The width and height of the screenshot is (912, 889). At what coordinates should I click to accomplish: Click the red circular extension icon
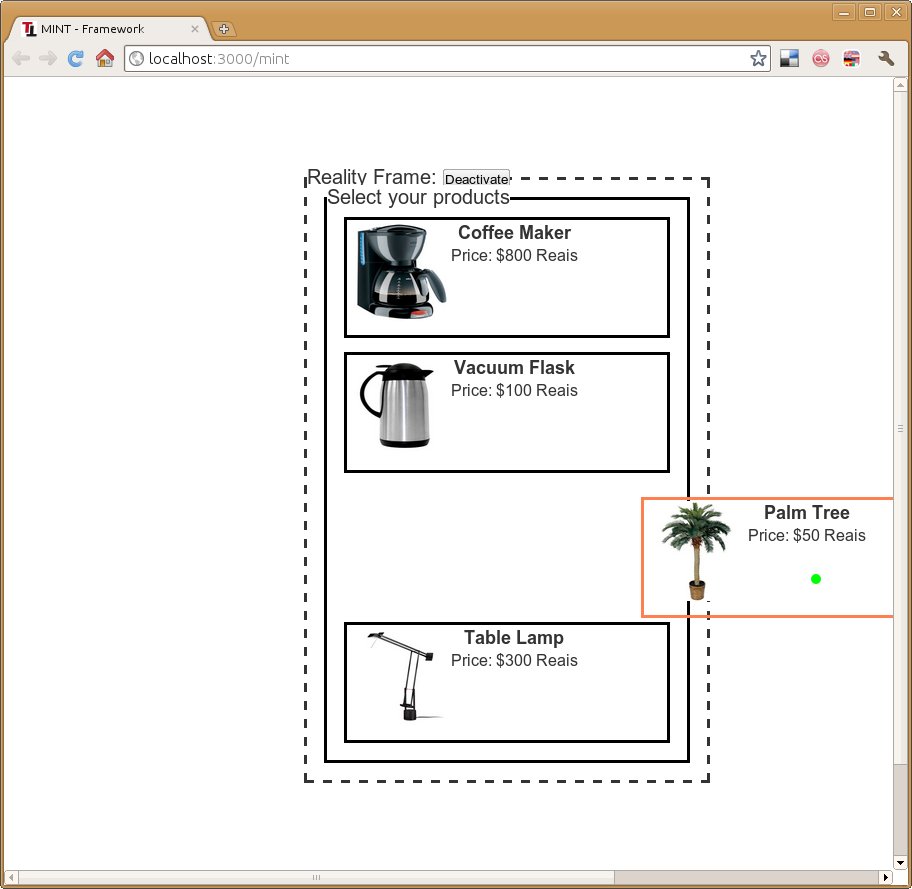[820, 59]
